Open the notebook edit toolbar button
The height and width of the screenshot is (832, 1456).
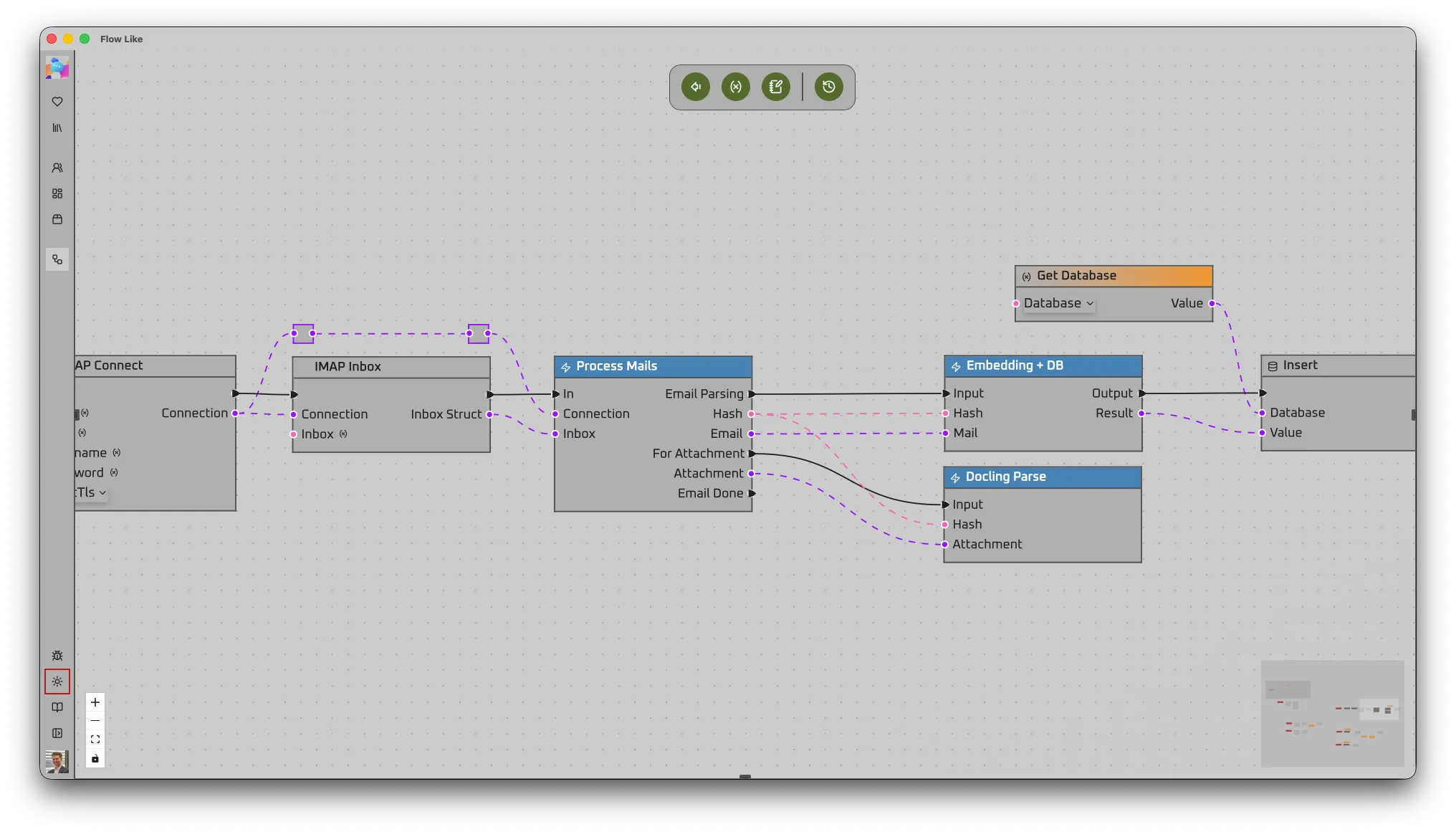pyautogui.click(x=776, y=87)
